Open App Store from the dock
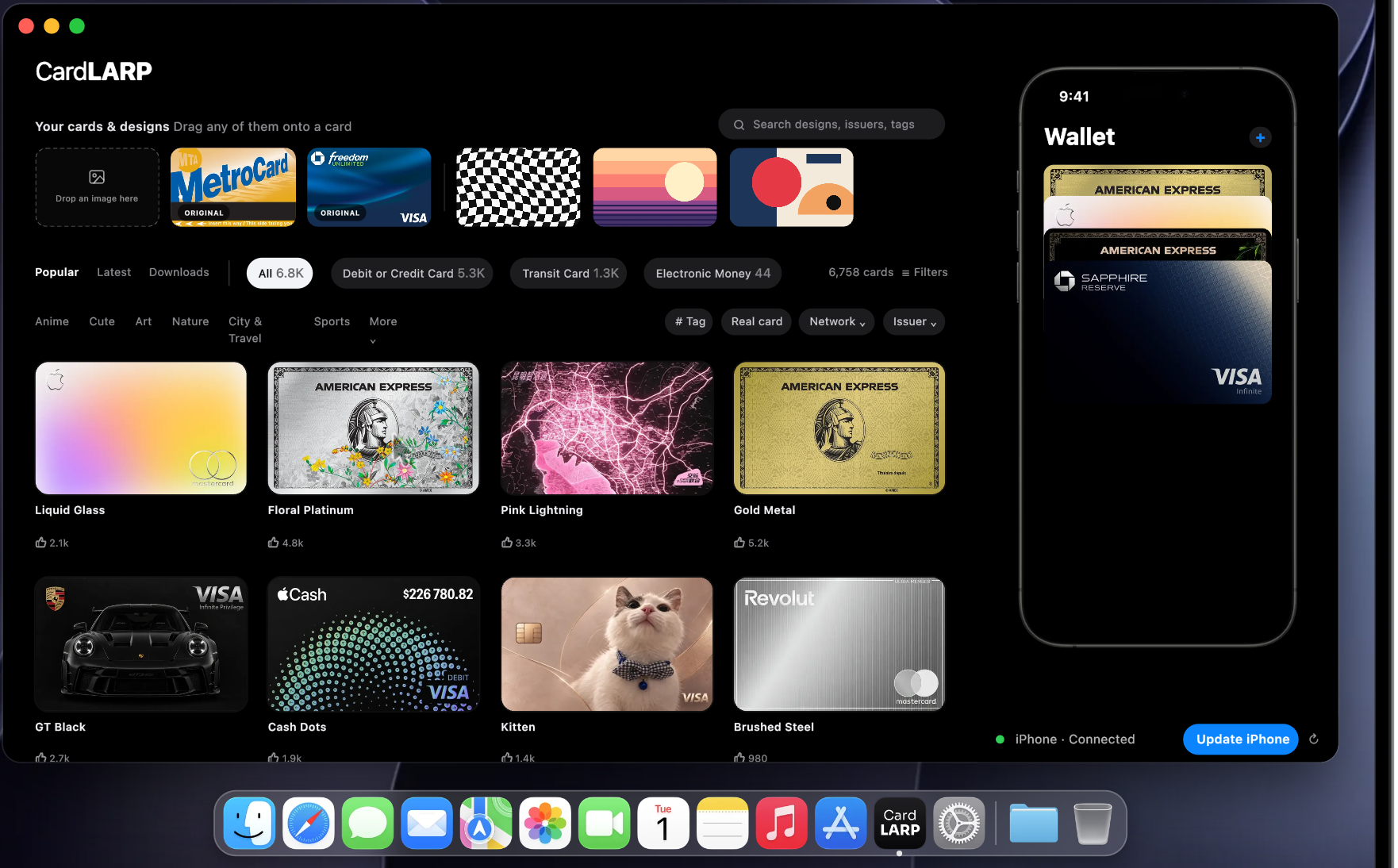Viewport: 1398px width, 868px height. [841, 823]
